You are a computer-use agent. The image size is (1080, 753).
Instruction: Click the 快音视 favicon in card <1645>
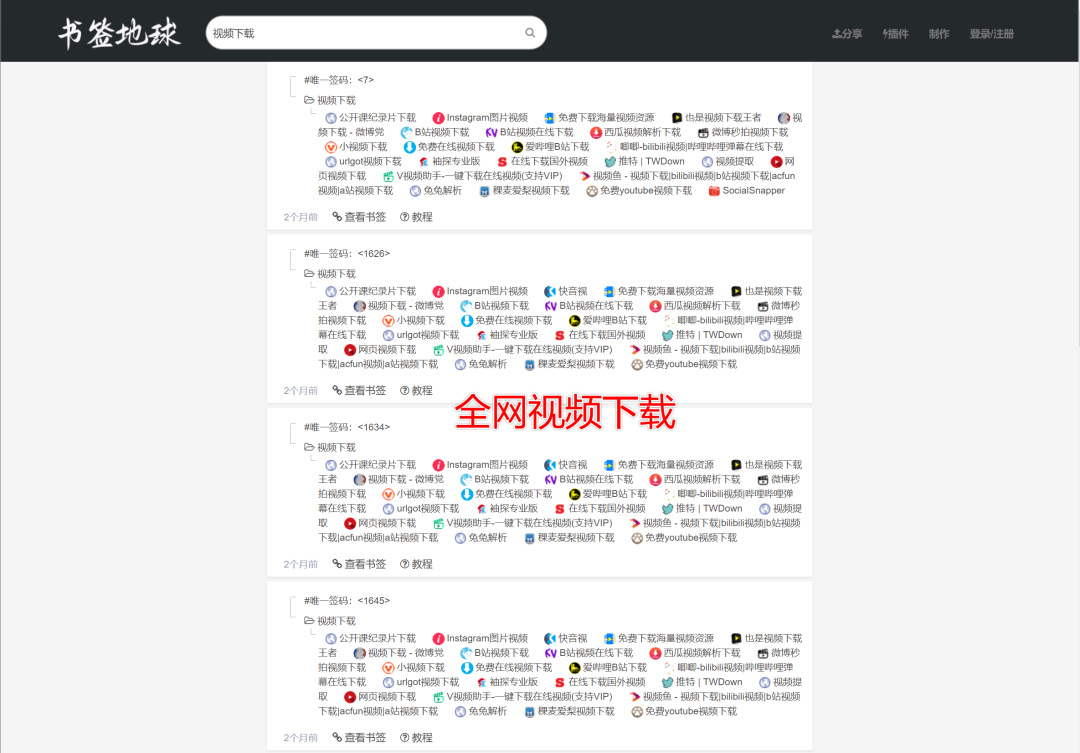pos(550,639)
